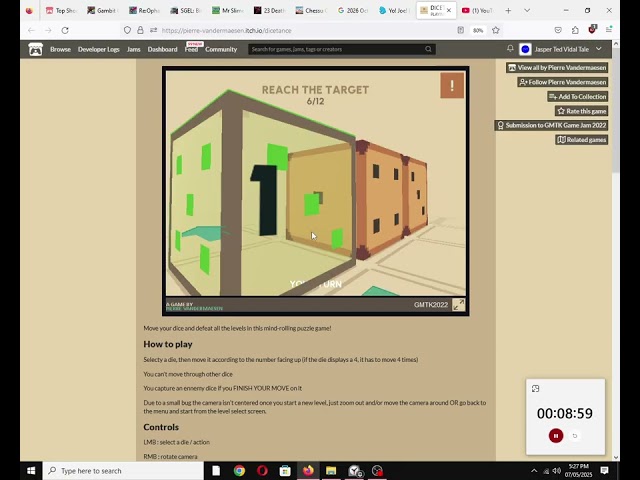The height and width of the screenshot is (480, 640).
Task: Switch to the Chessu browser tab
Action: coord(311,11)
